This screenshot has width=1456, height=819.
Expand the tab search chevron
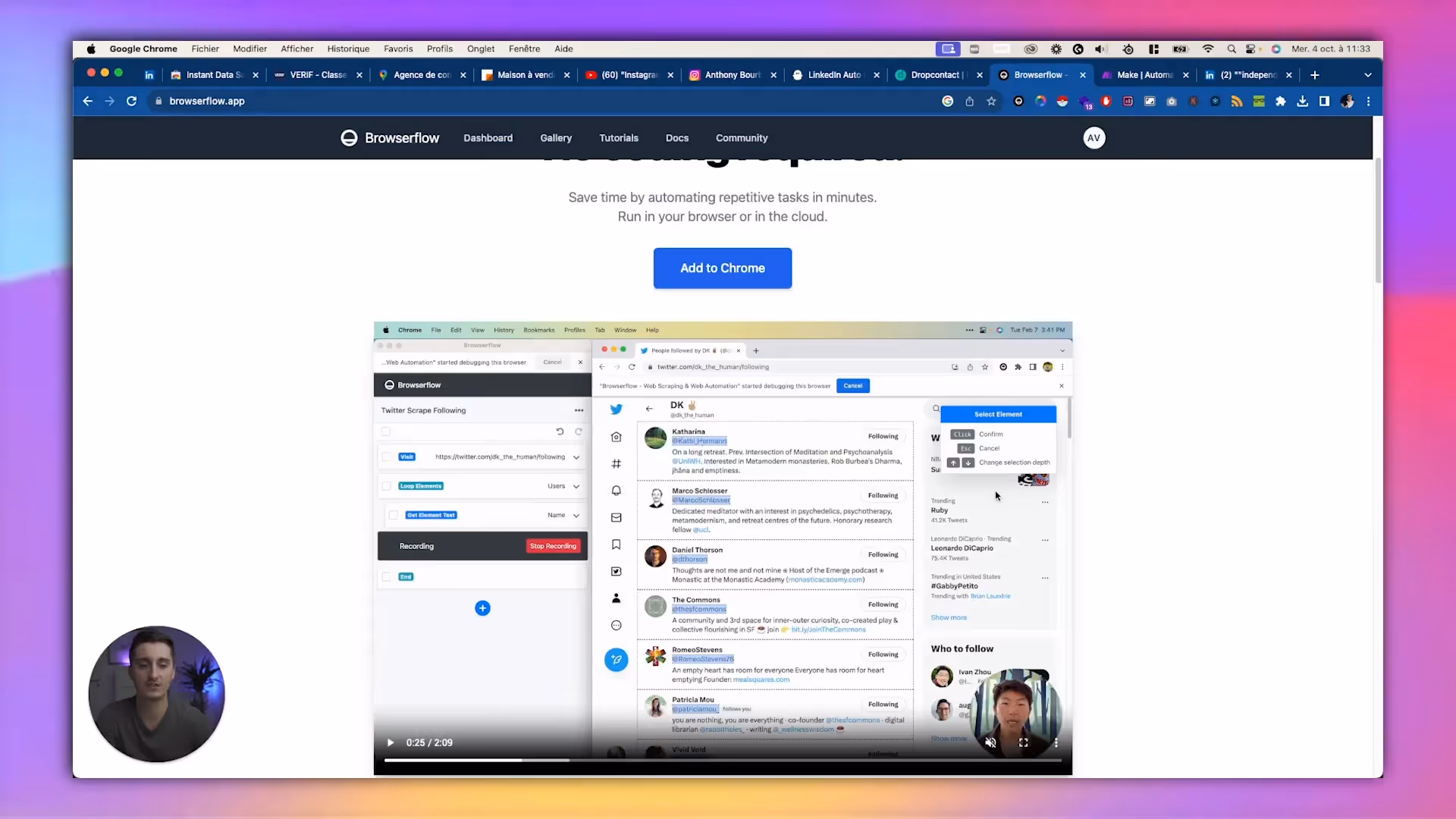1368,75
